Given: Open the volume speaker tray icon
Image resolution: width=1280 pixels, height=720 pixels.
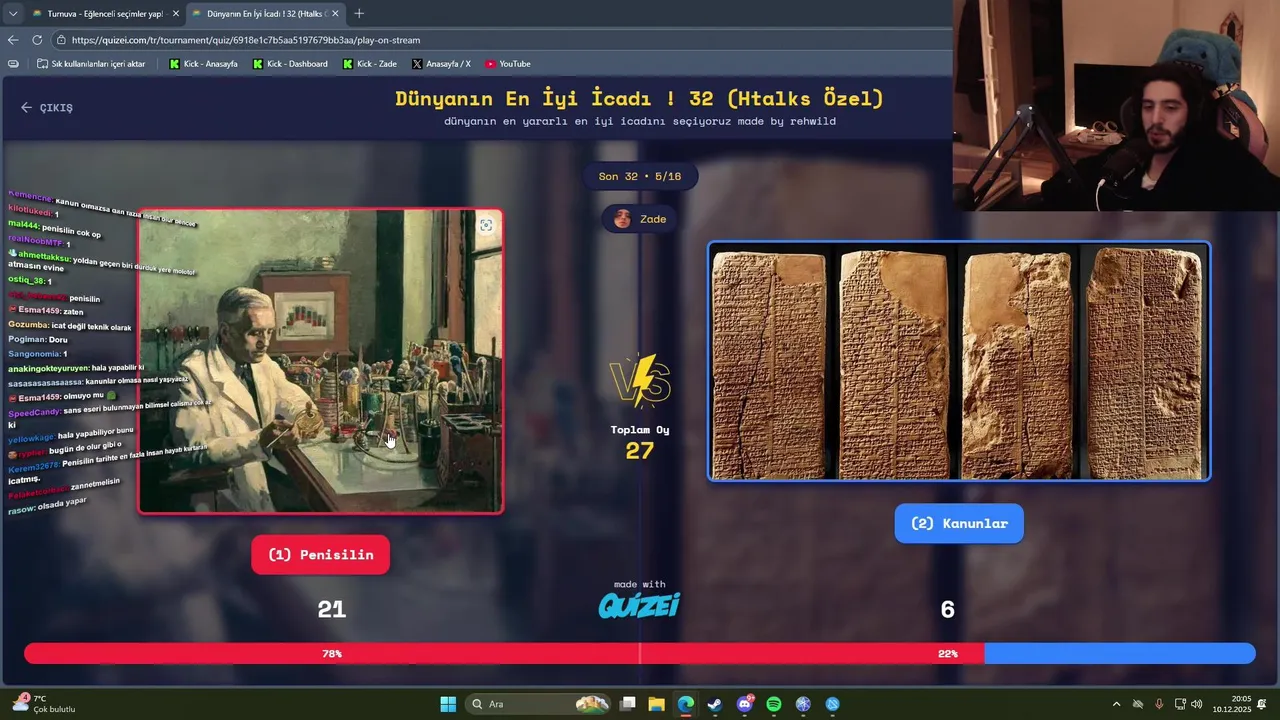Looking at the screenshot, I should tap(1198, 704).
